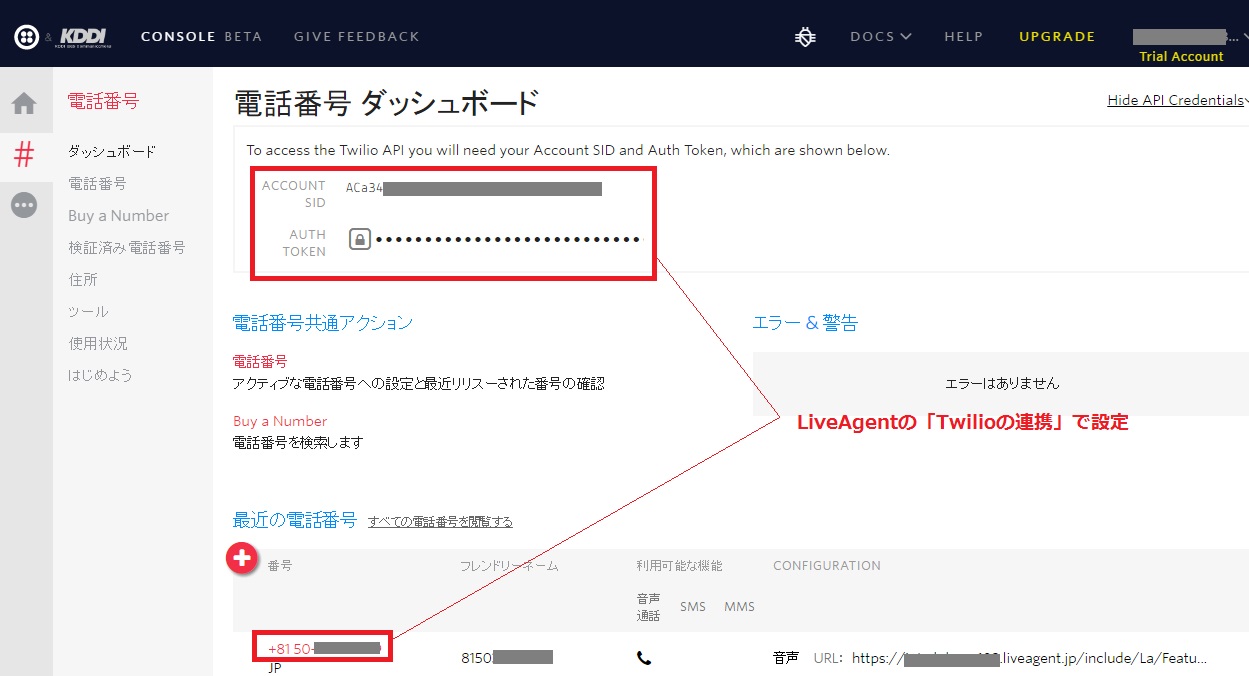
Task: Open 使用状況 in sidebar
Action: point(98,344)
